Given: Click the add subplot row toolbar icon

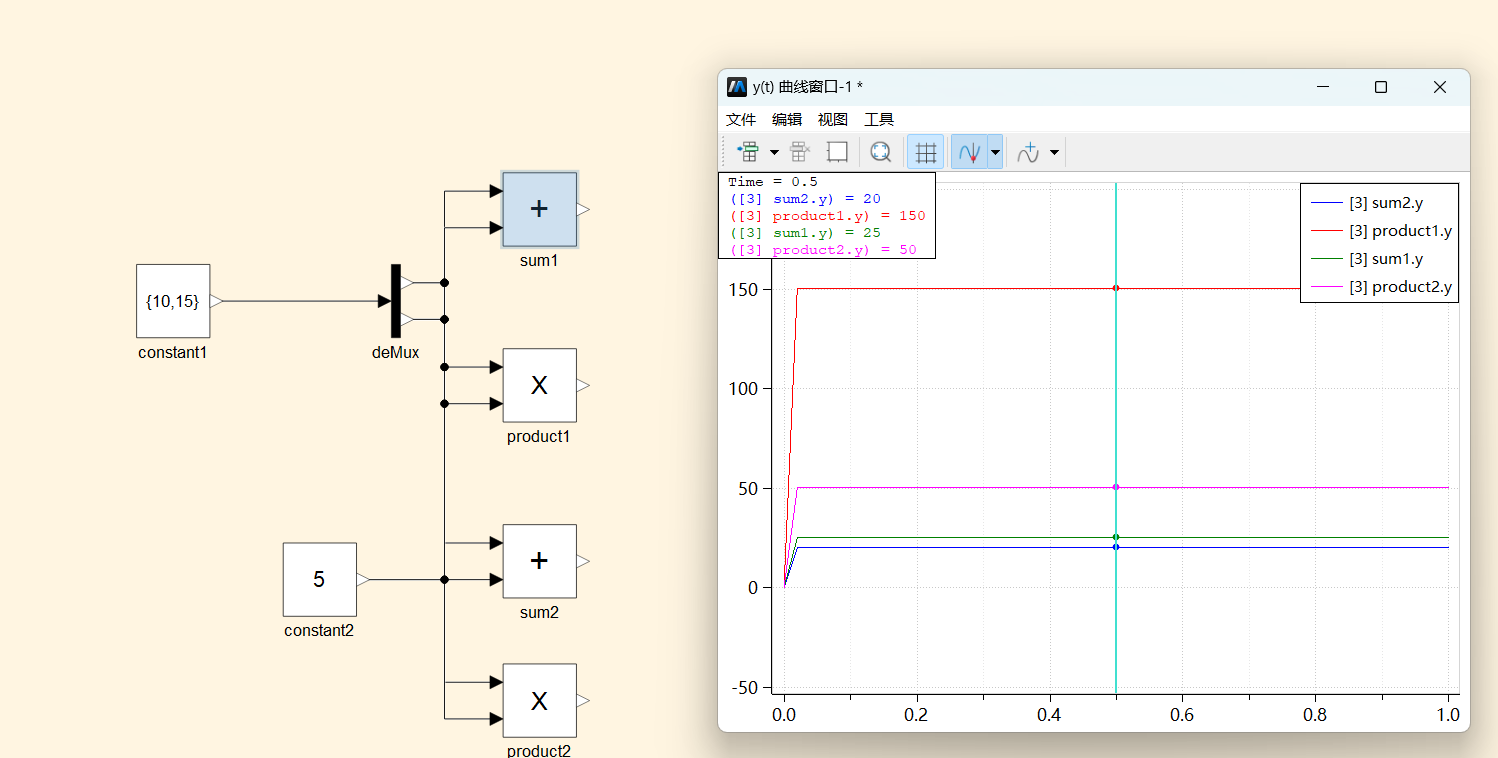Looking at the screenshot, I should click(x=747, y=152).
